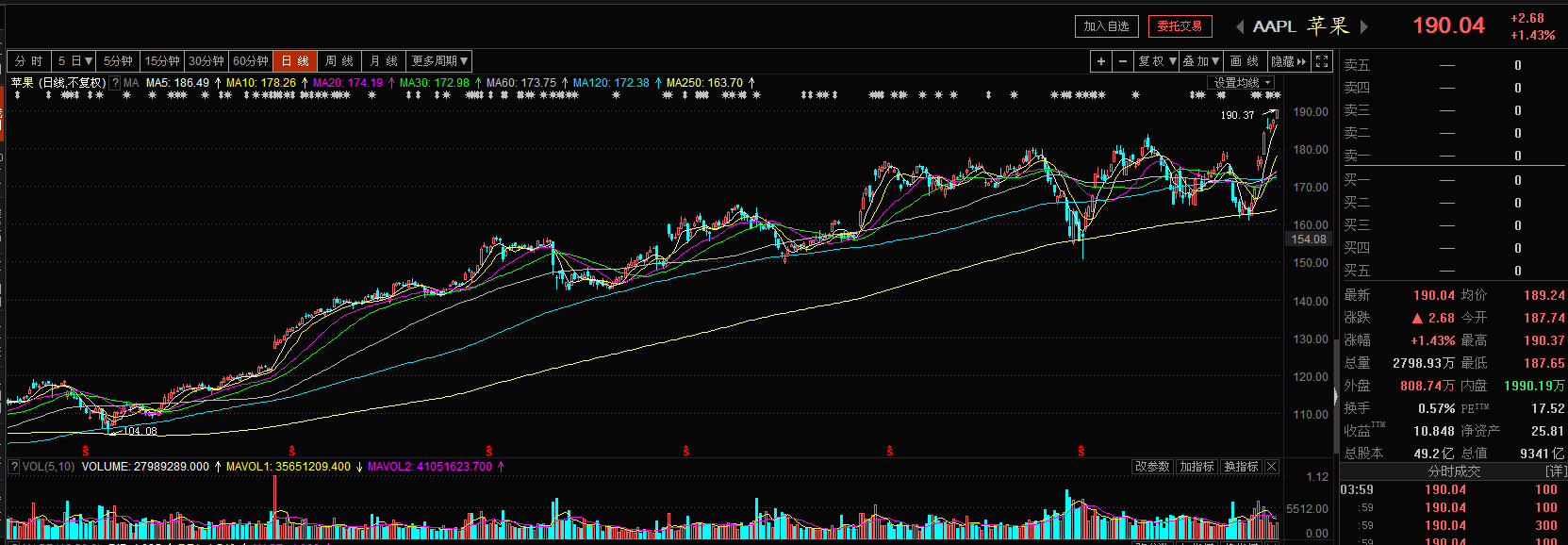This screenshot has height=545, width=1568.
Task: Click the MA30: 172.98 label
Action: (435, 83)
